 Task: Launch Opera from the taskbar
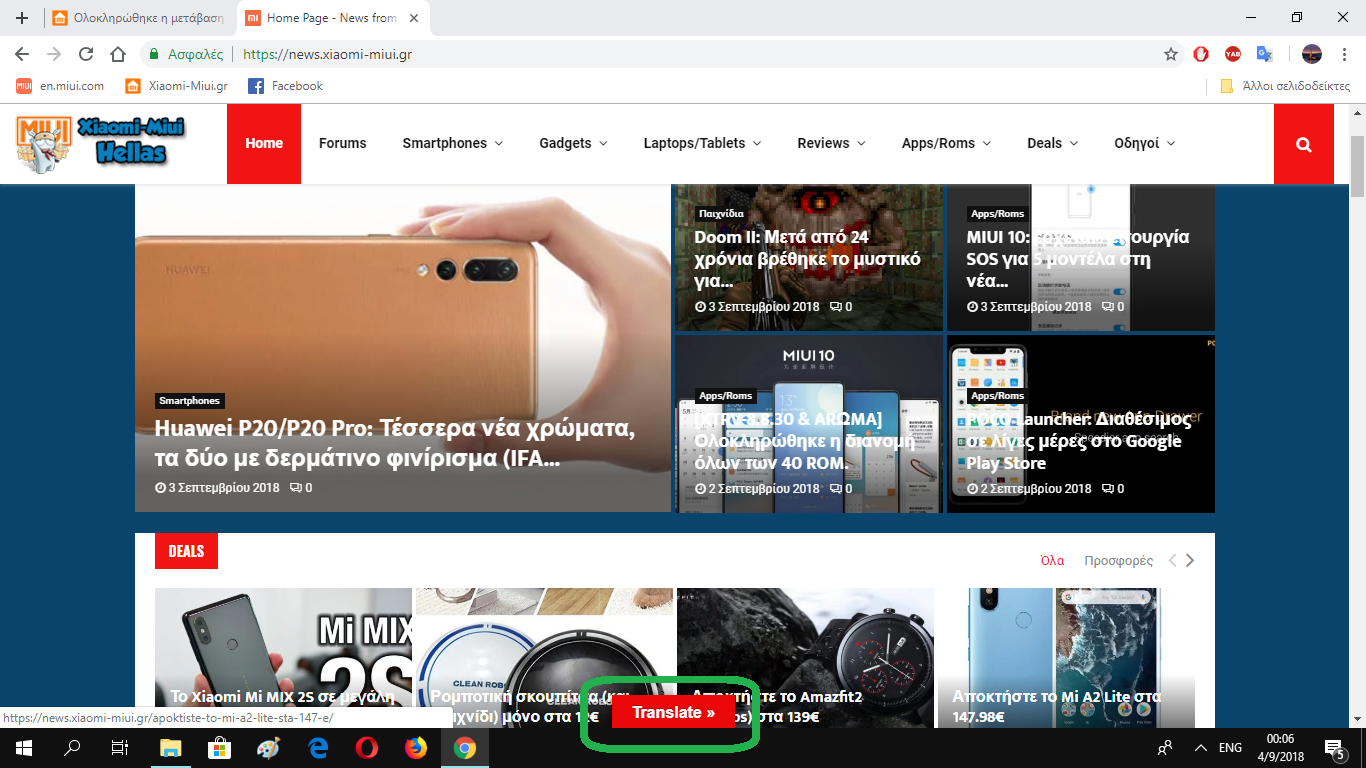click(366, 747)
